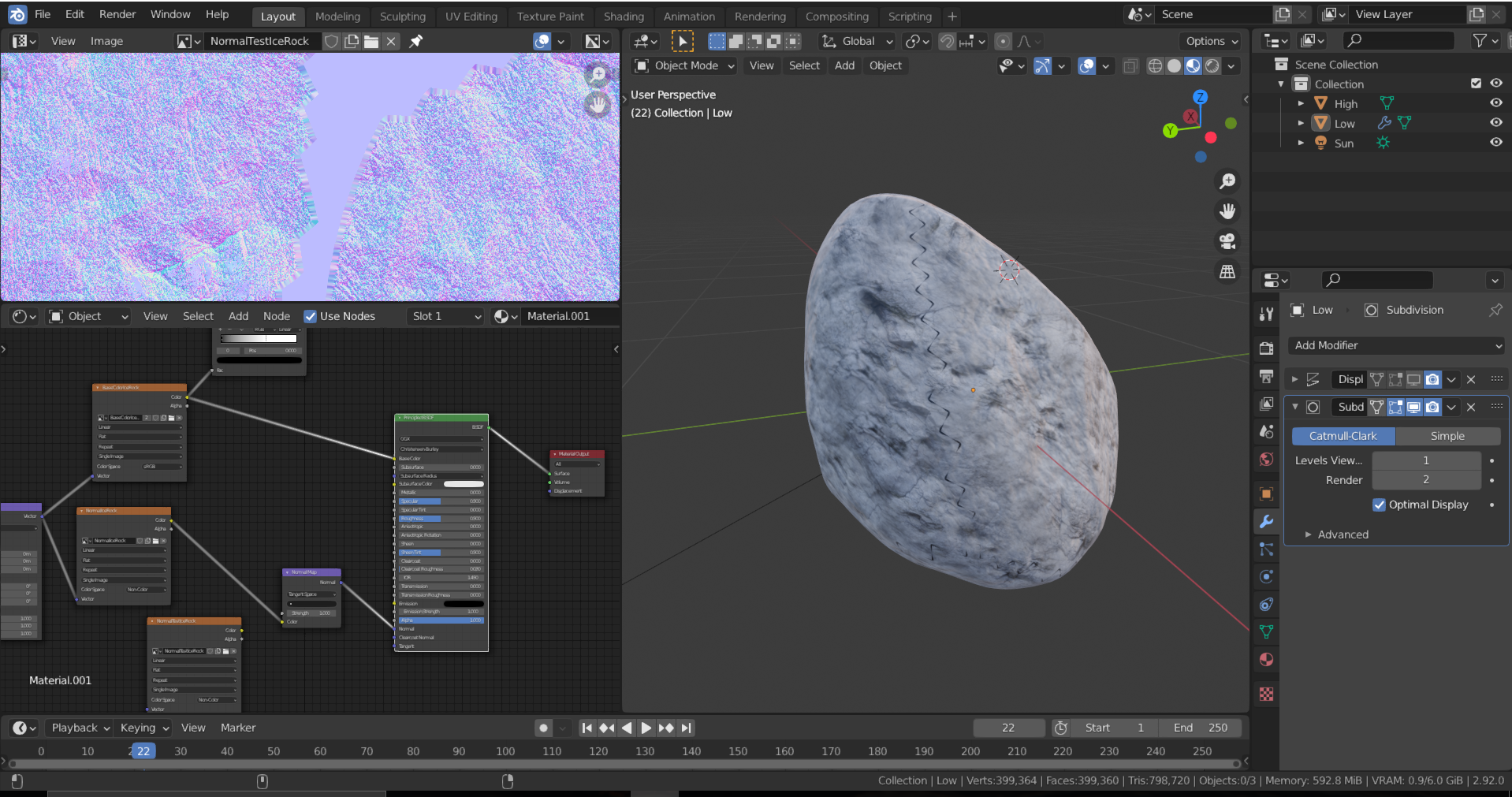Uncheck Use Nodes in the shader editor
The height and width of the screenshot is (797, 1512).
click(x=310, y=316)
